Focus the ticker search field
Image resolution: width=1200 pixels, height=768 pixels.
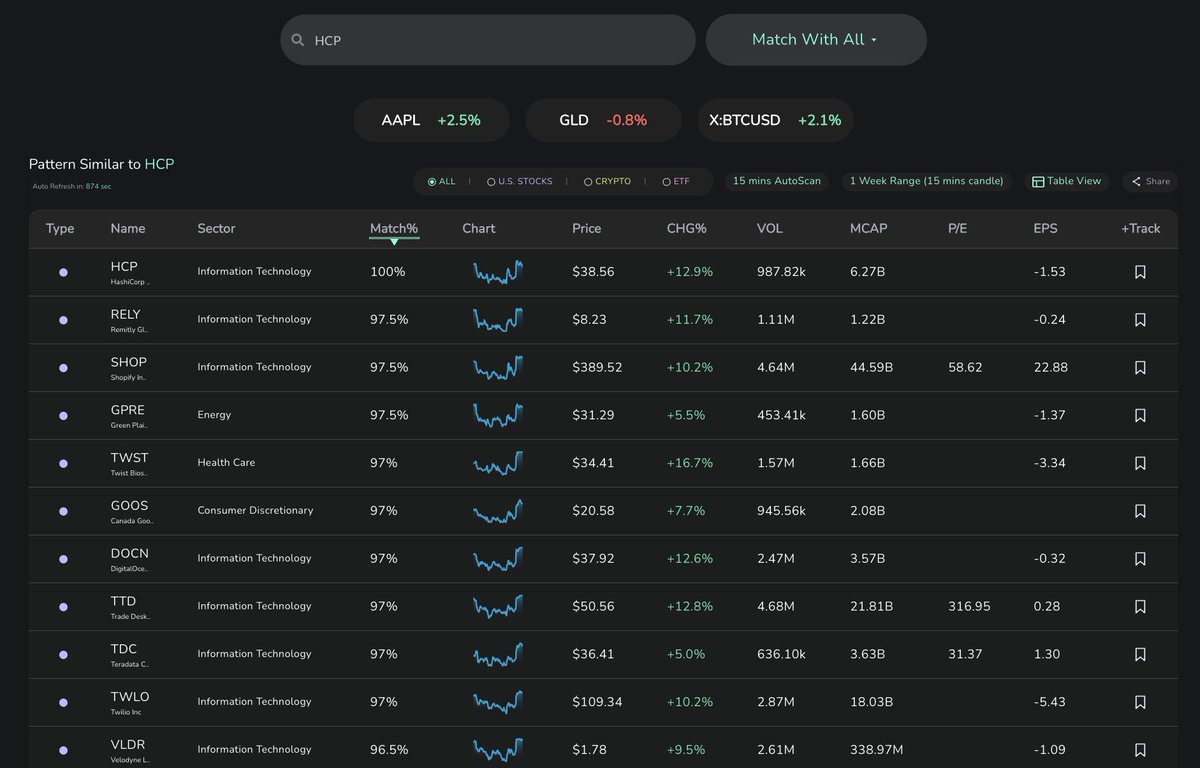coord(487,40)
